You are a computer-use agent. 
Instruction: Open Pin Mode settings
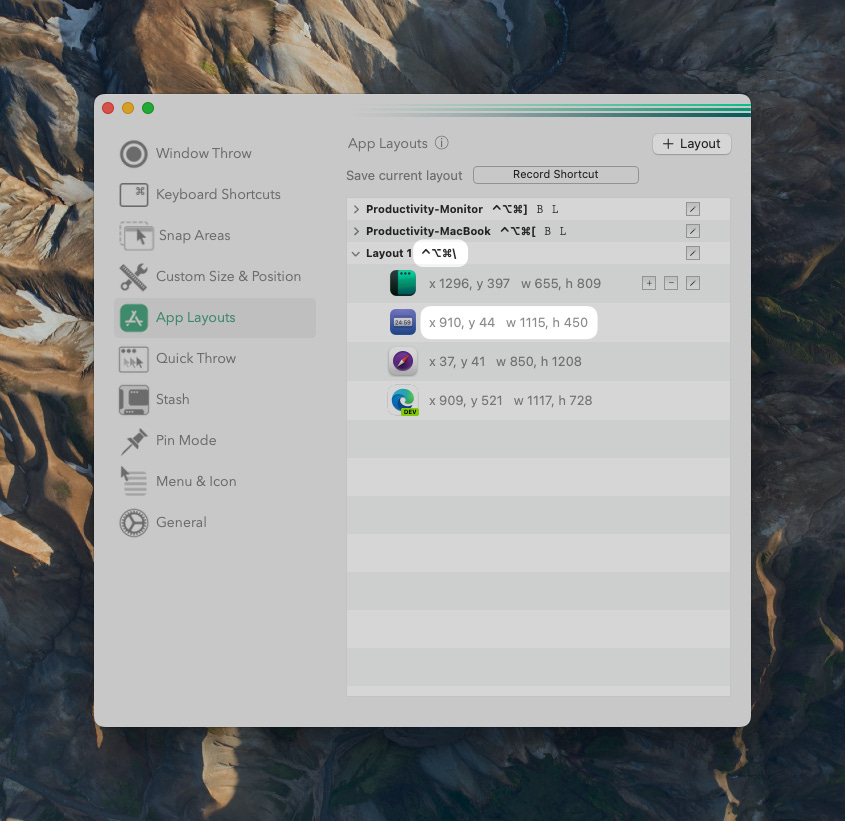click(184, 440)
